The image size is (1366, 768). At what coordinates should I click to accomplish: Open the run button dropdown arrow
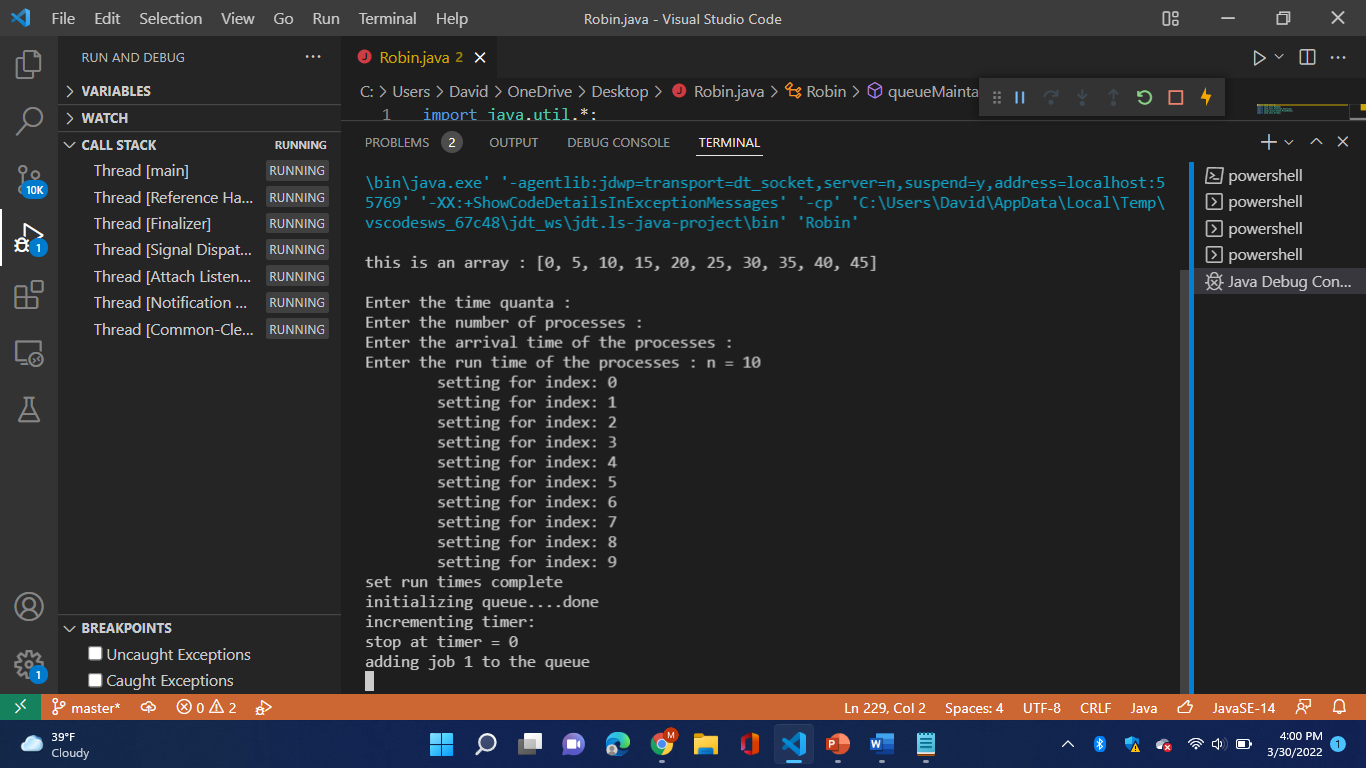(x=1279, y=58)
